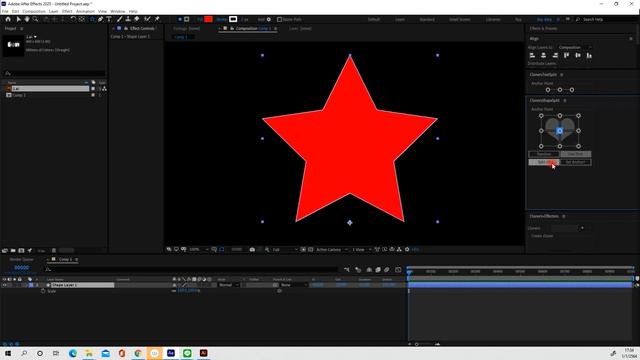Expand the Shape Layer 1 properties arrow
Viewport: 640px width, 360px height.
click(x=26, y=285)
